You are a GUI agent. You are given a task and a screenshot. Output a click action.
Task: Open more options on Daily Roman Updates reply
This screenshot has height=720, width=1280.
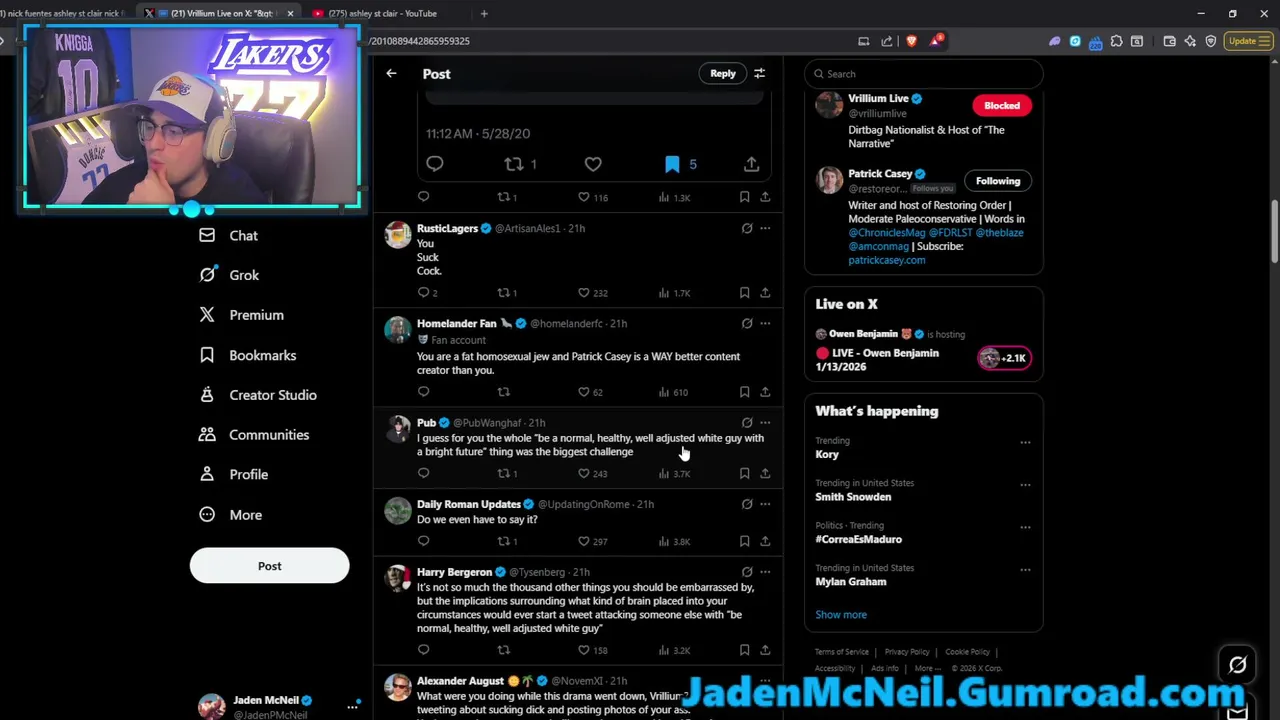pos(765,504)
